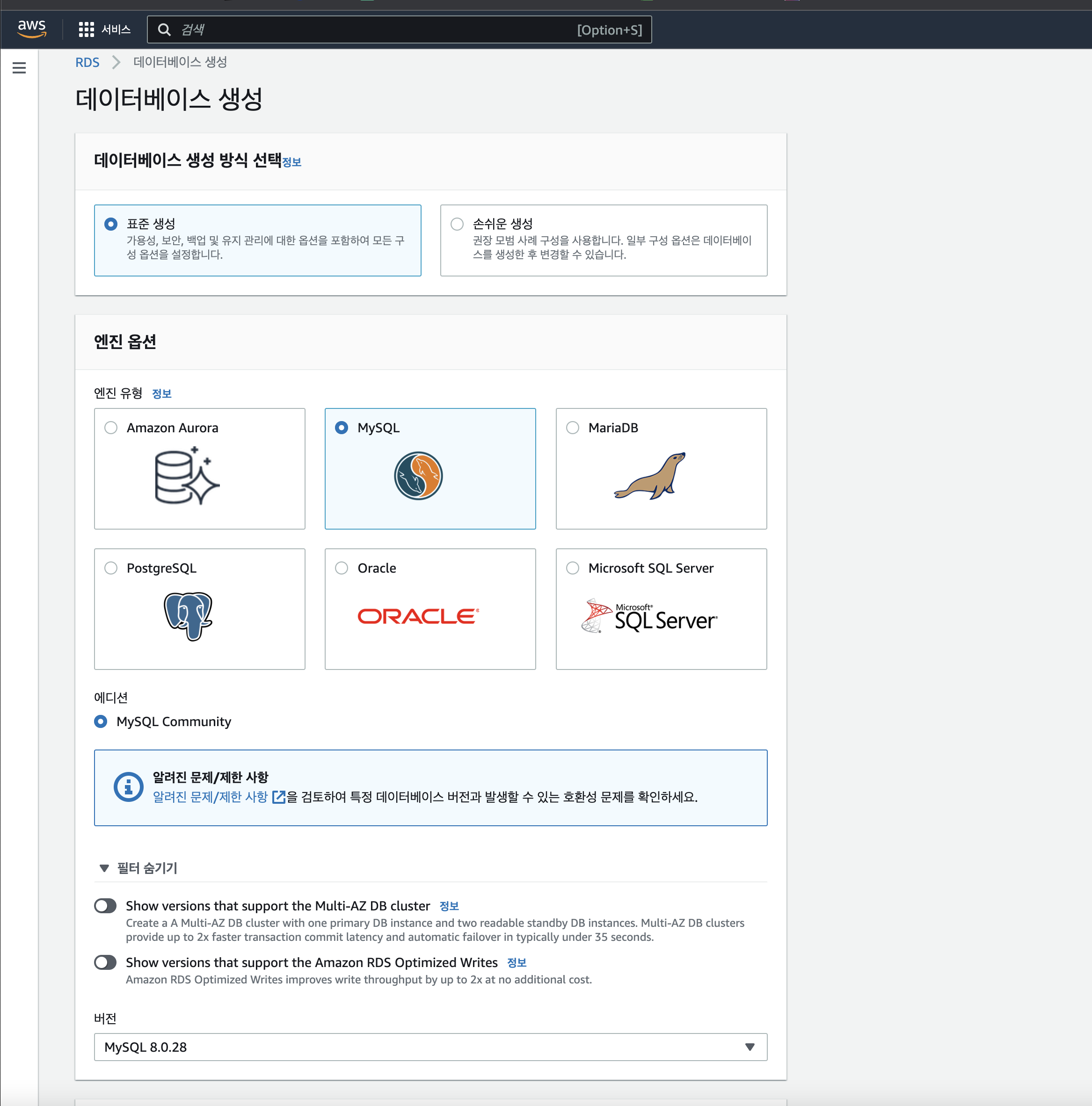The width and height of the screenshot is (1092, 1106).
Task: Click the Microsoft SQL Server logo
Action: (x=649, y=616)
